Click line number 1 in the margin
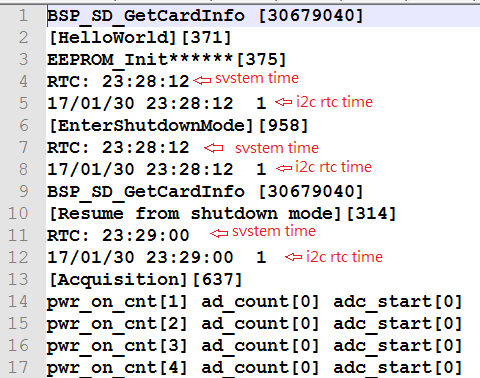This screenshot has height=378, width=480. pyautogui.click(x=23, y=16)
